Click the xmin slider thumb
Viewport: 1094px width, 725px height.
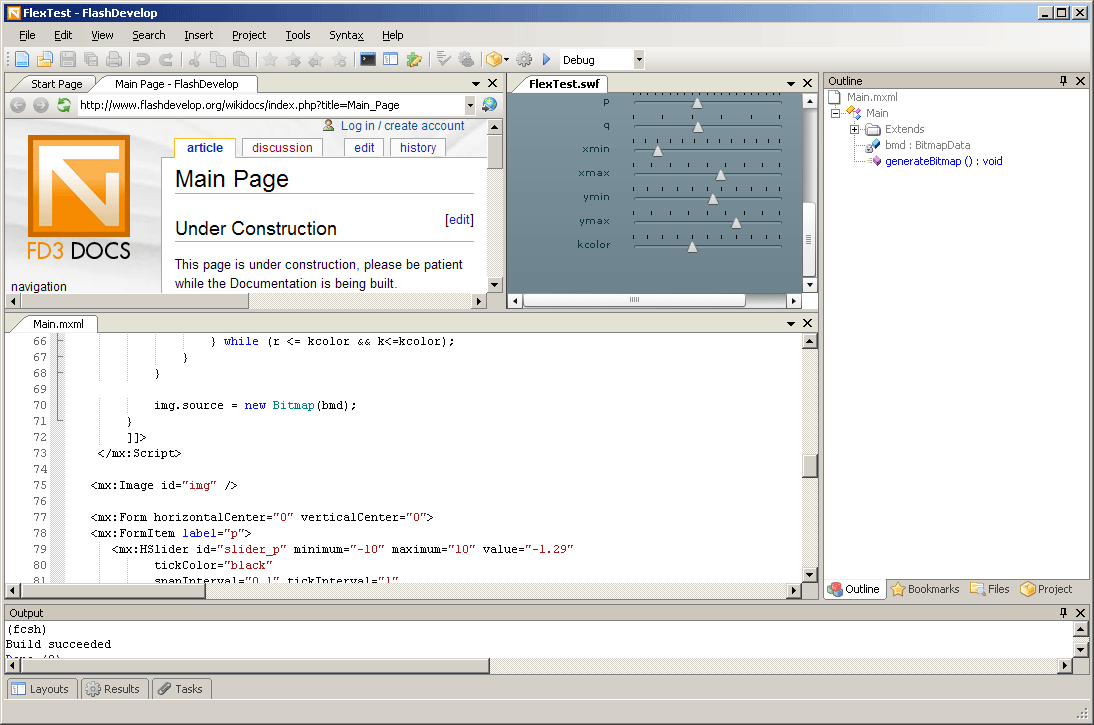[x=657, y=151]
